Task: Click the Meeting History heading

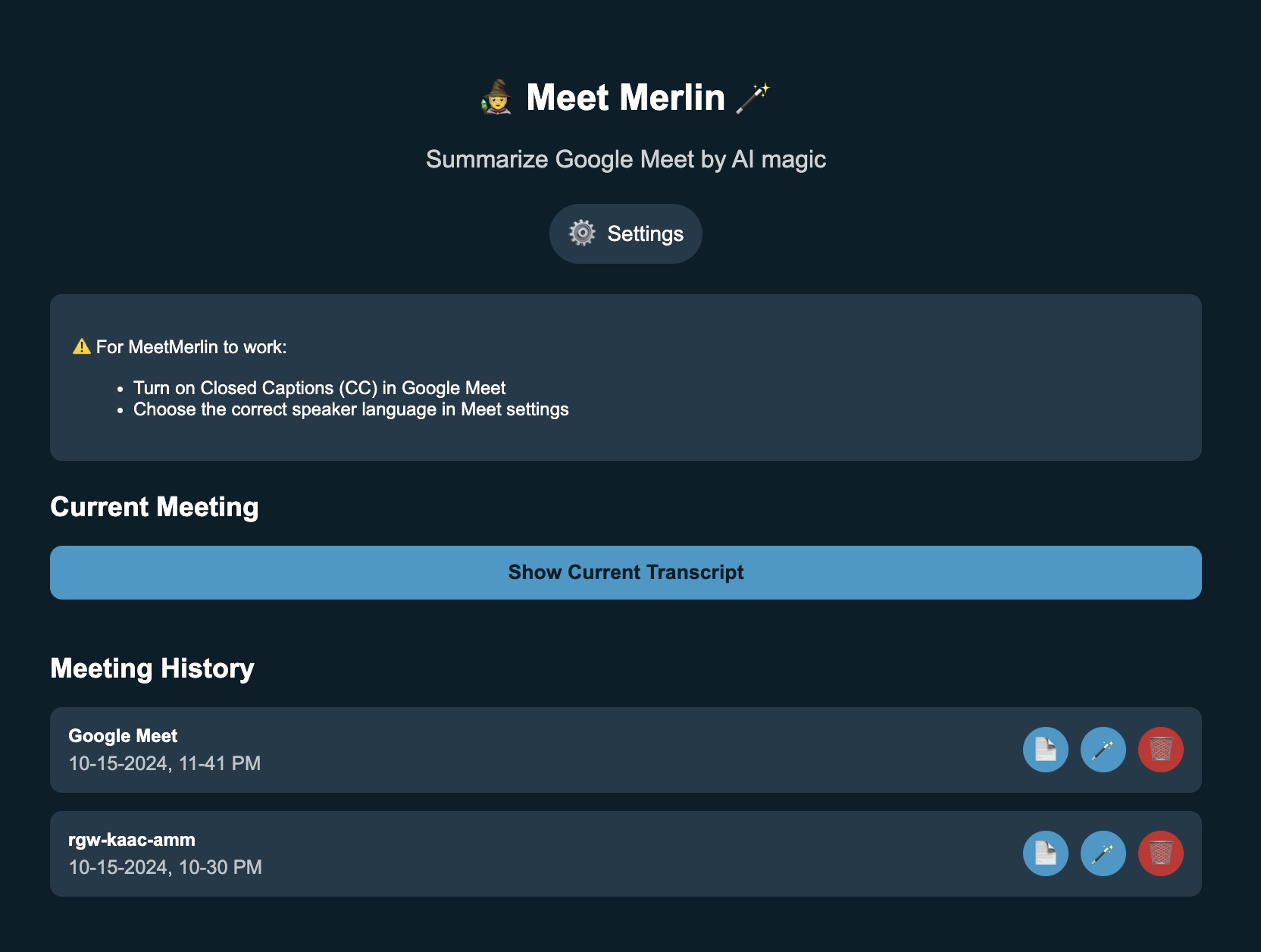Action: (152, 668)
